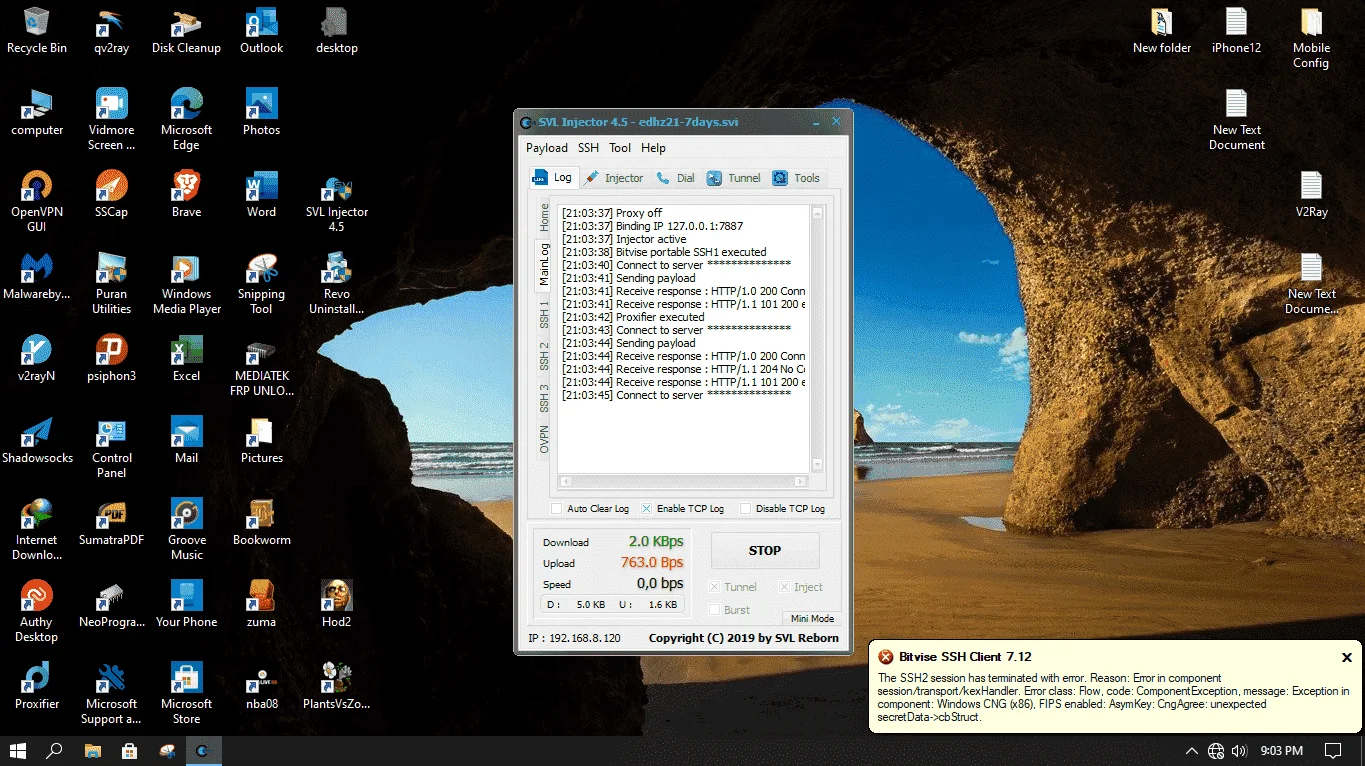Open the Snipping Tool shortcut
This screenshot has width=1365, height=766.
pyautogui.click(x=261, y=283)
